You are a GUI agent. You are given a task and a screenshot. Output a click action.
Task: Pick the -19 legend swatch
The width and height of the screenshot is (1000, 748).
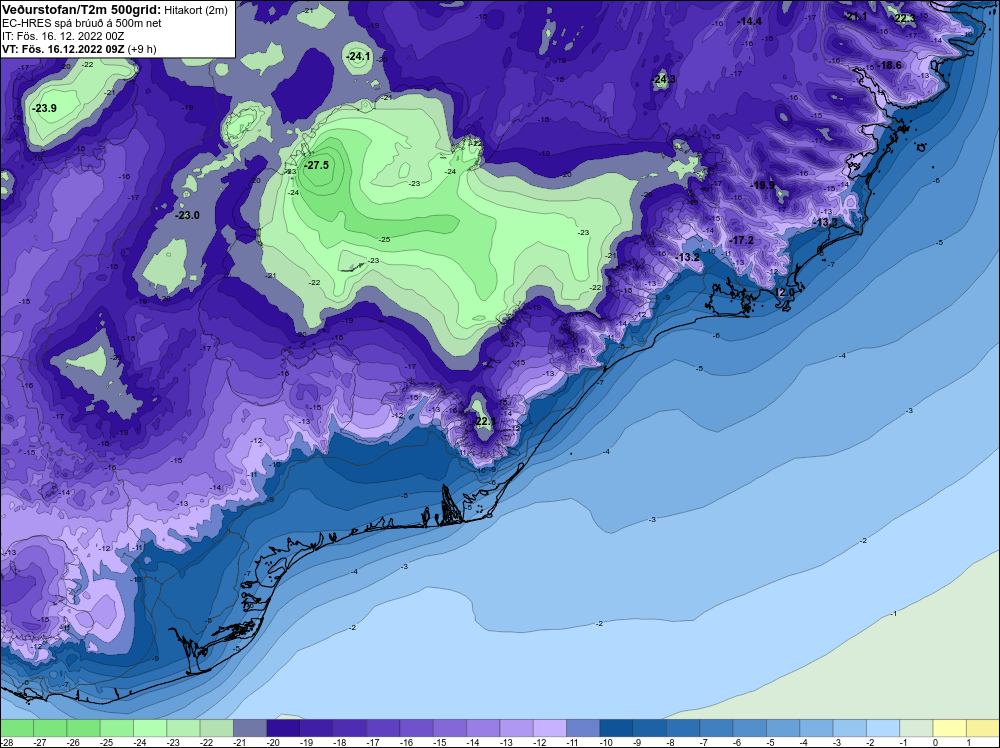316,728
